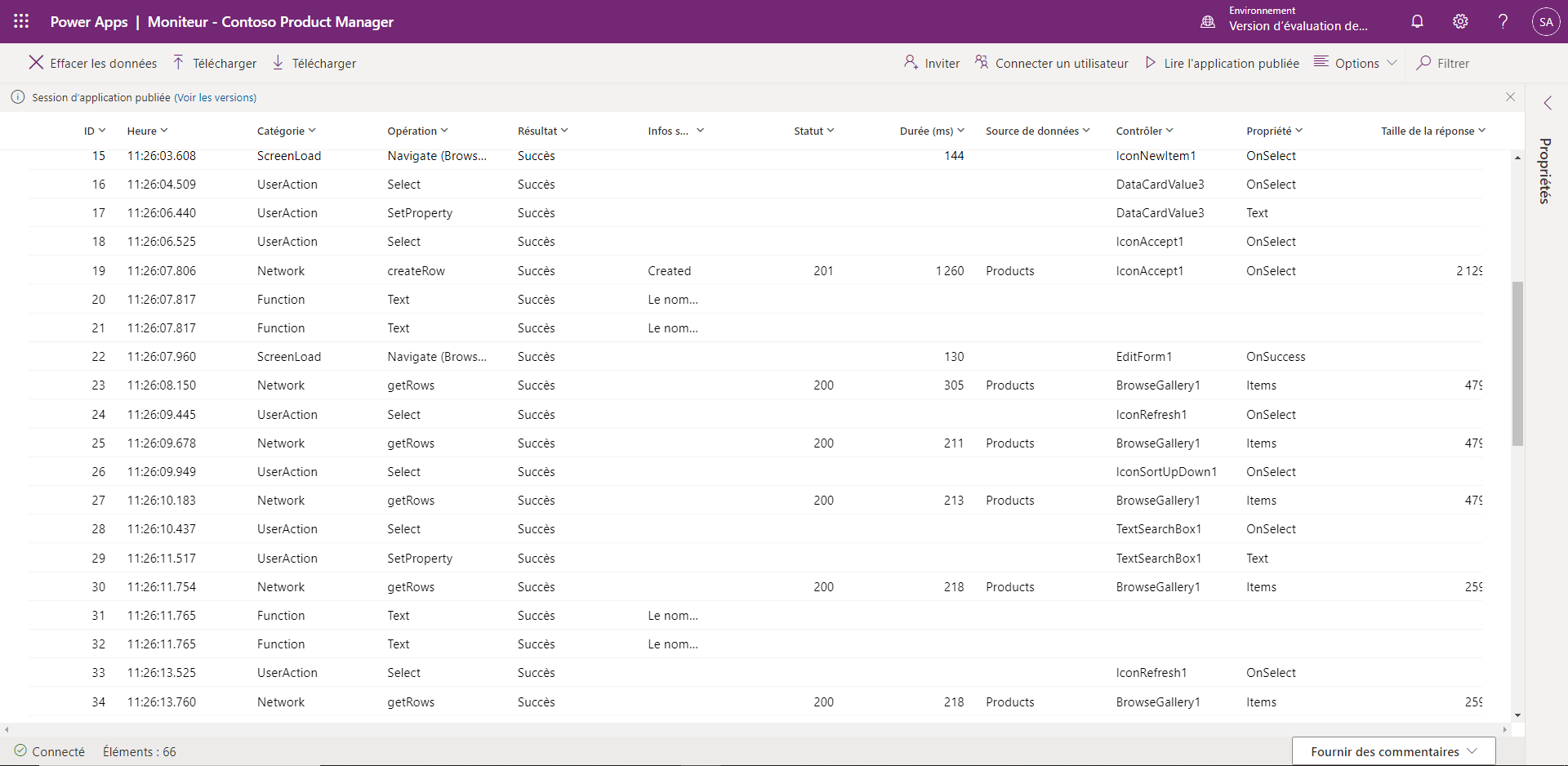
Task: Click the download arrow Télécharger button
Action: [314, 63]
